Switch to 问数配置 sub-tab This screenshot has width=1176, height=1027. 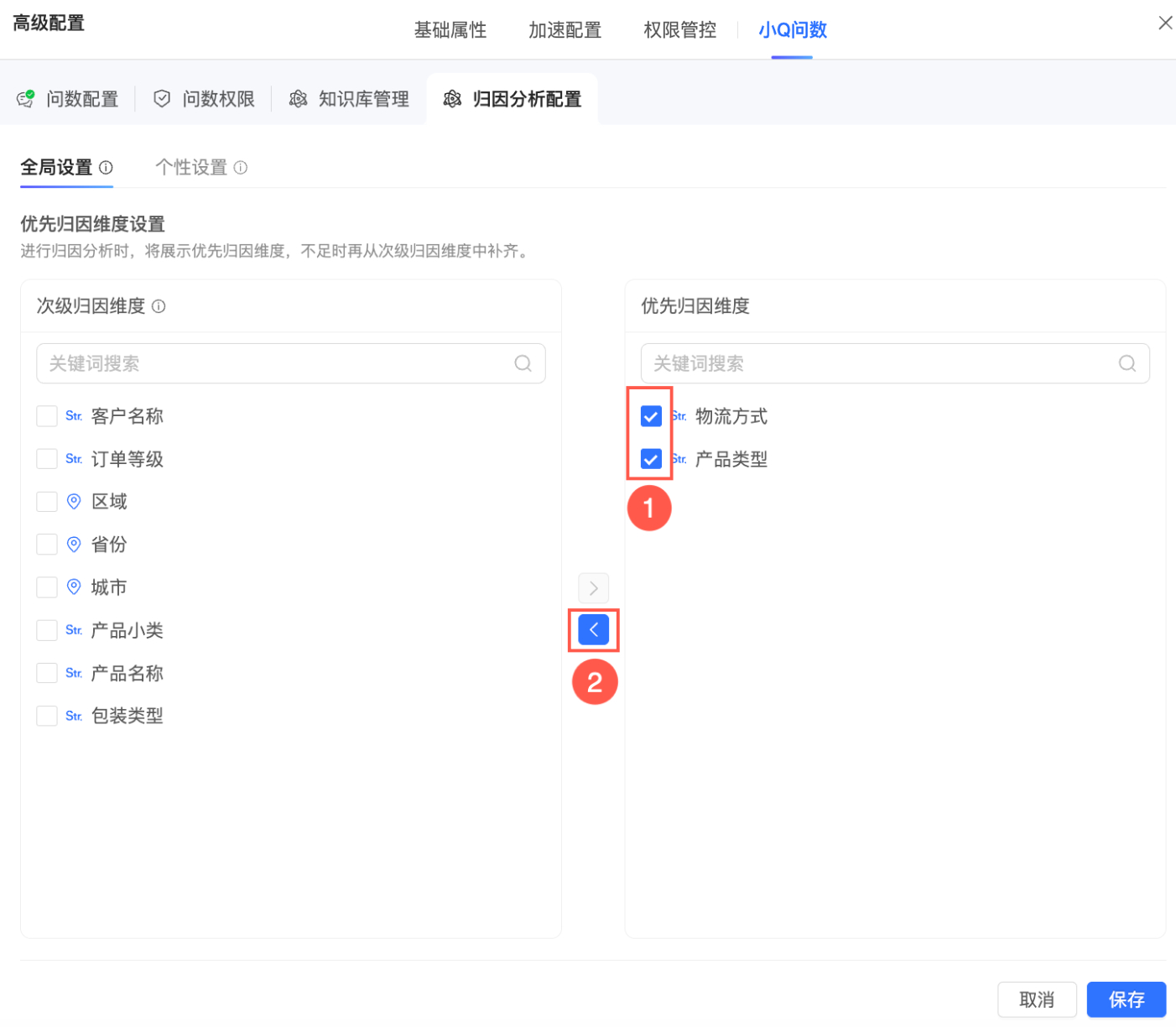68,99
